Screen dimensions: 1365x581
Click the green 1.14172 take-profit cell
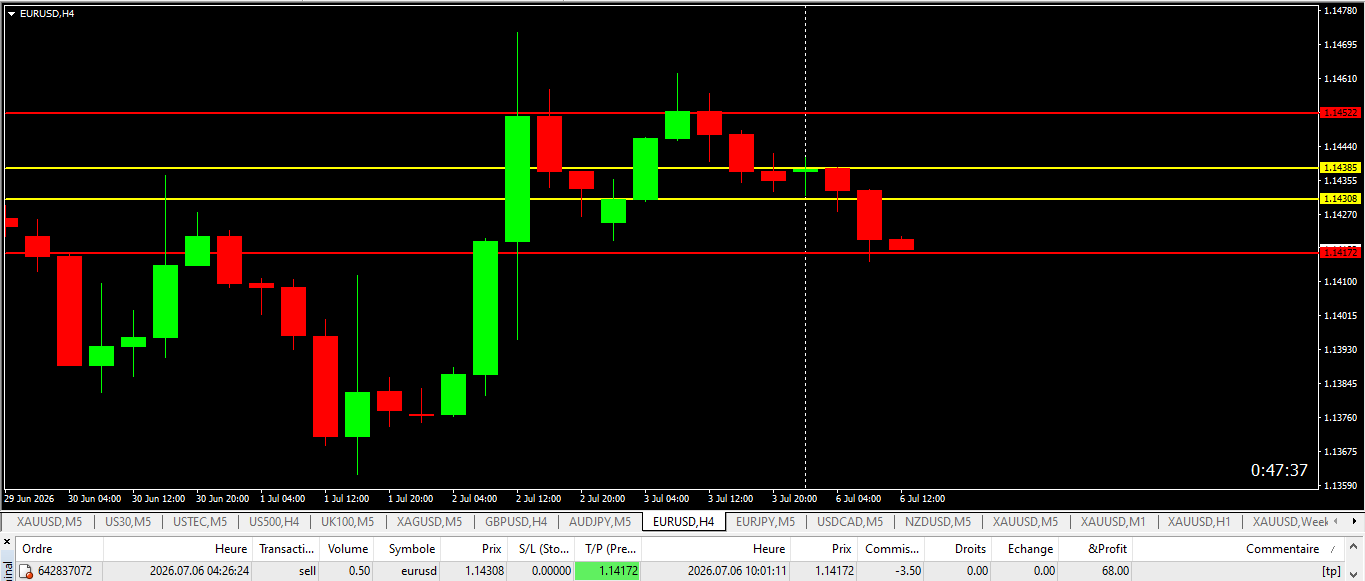coord(608,571)
